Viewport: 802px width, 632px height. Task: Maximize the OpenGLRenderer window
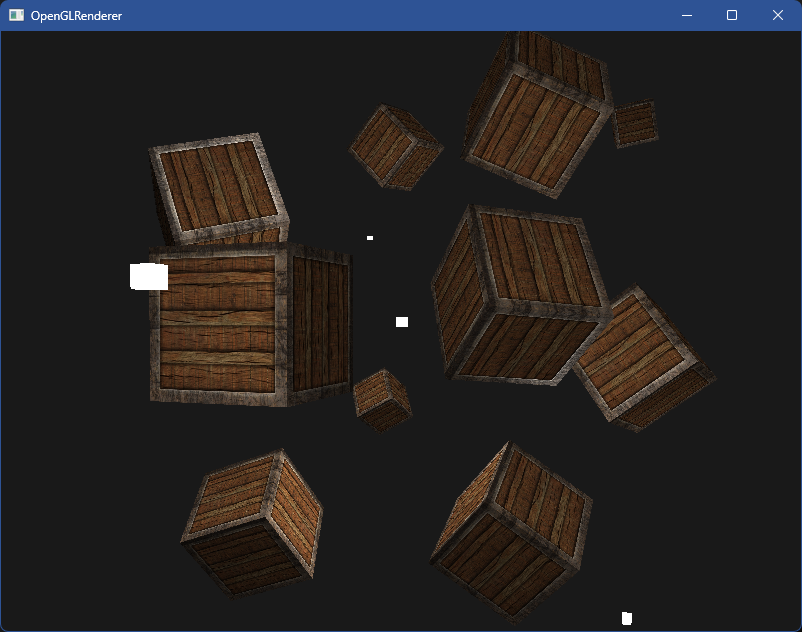(x=732, y=15)
